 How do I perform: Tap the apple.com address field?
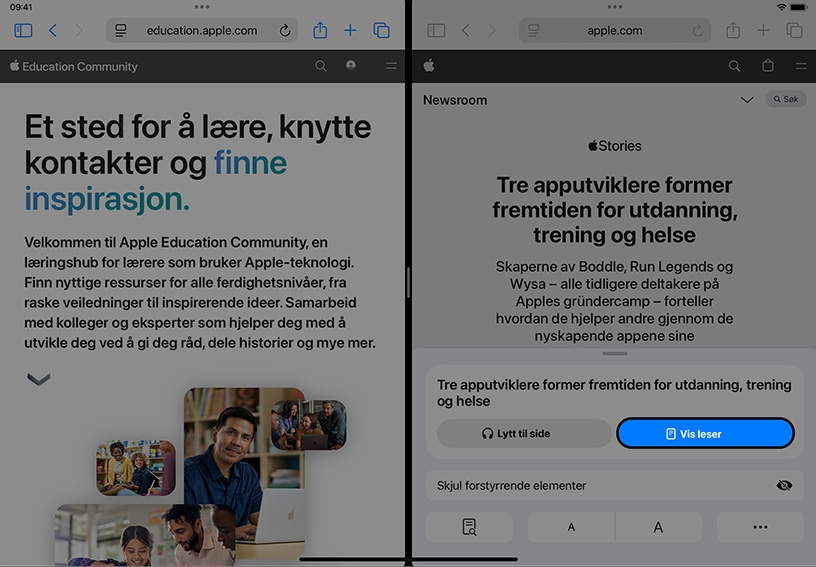[x=615, y=31]
